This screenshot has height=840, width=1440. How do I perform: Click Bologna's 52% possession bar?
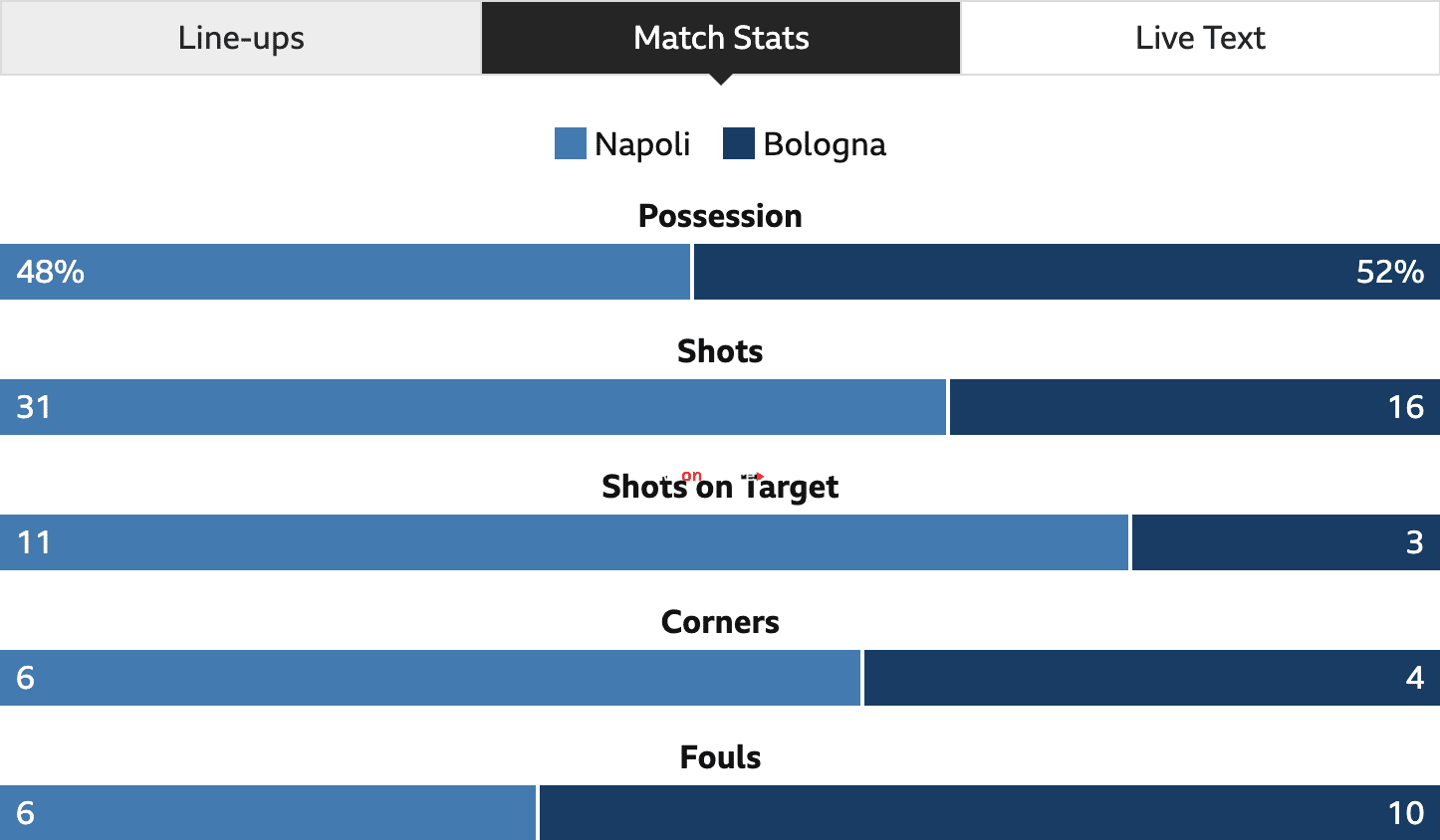point(1067,272)
